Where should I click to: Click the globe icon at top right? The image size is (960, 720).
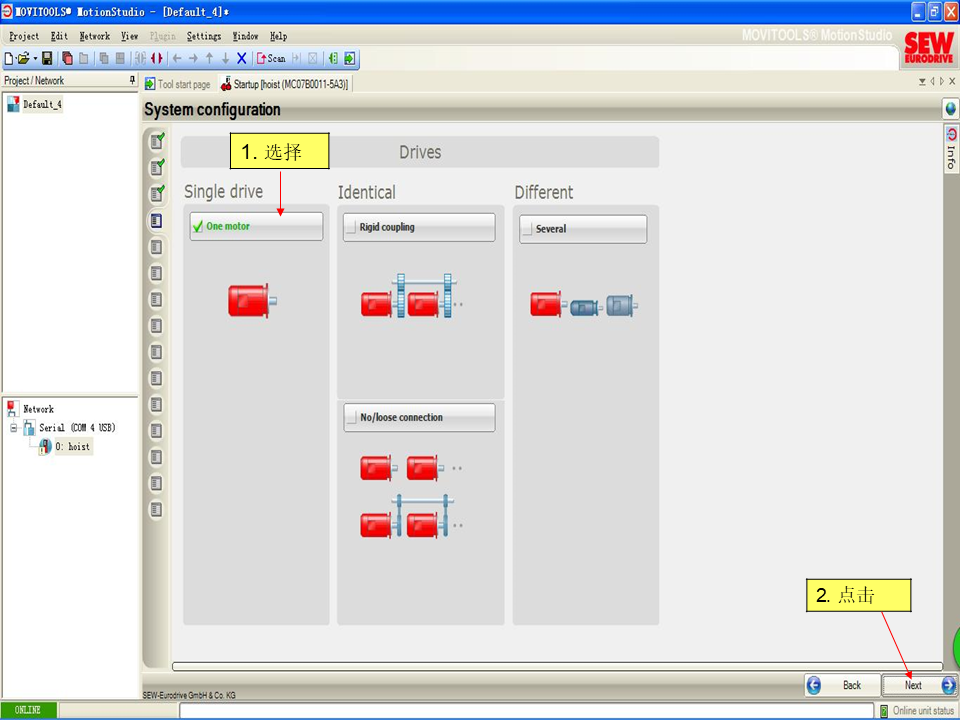(950, 109)
